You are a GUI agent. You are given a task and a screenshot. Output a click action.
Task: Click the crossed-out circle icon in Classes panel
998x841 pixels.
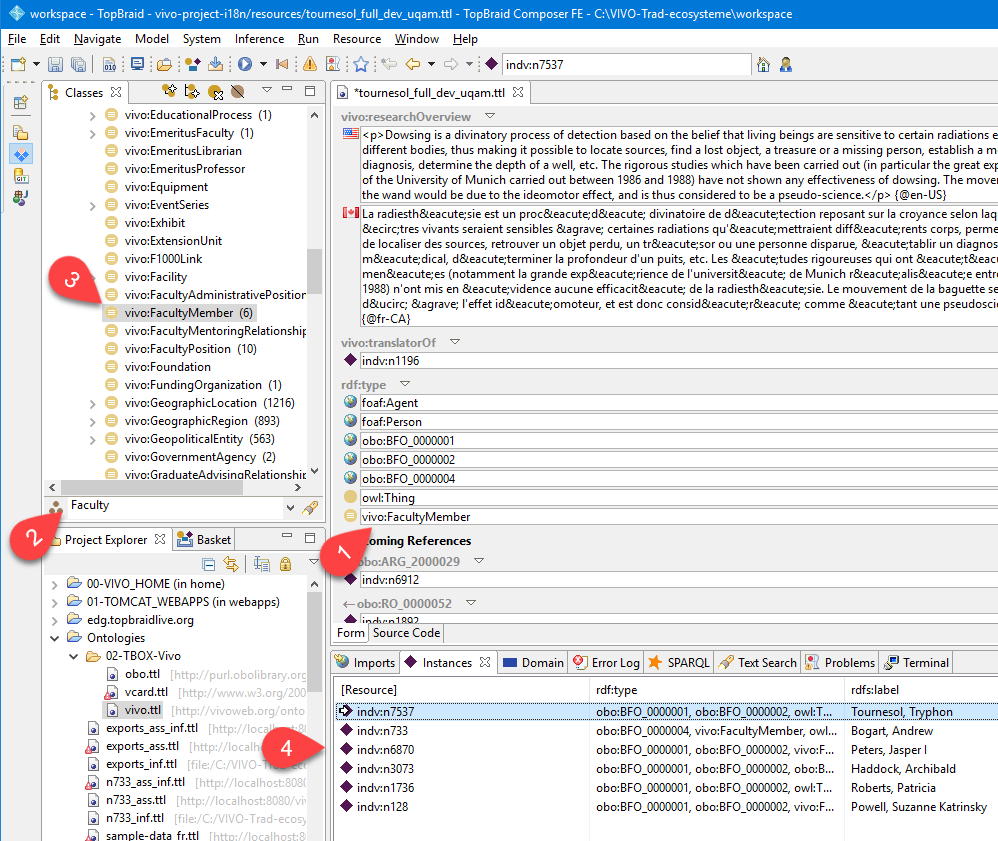tap(237, 92)
